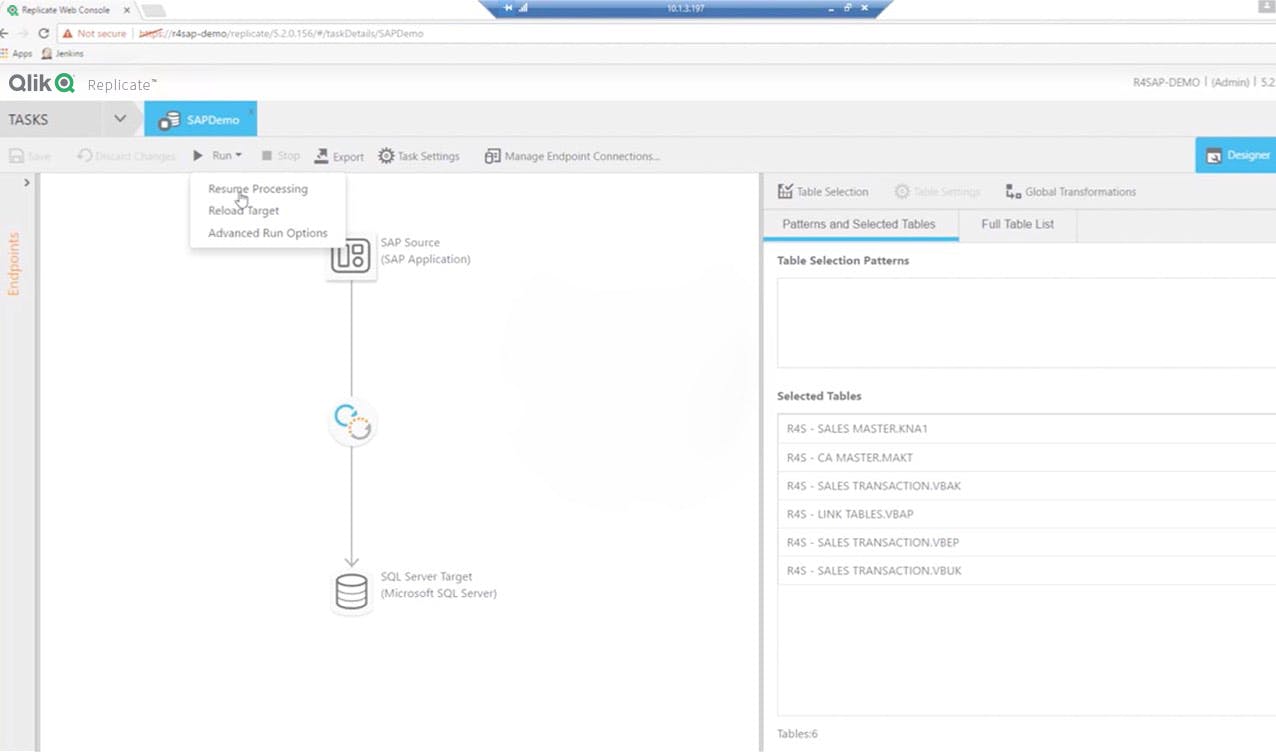The image size is (1276, 752).
Task: Click the Stop square icon
Action: (267, 156)
